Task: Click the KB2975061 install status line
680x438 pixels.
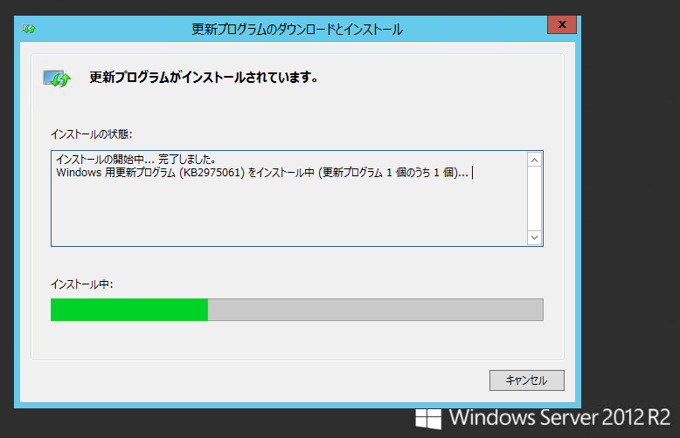Action: 262,173
